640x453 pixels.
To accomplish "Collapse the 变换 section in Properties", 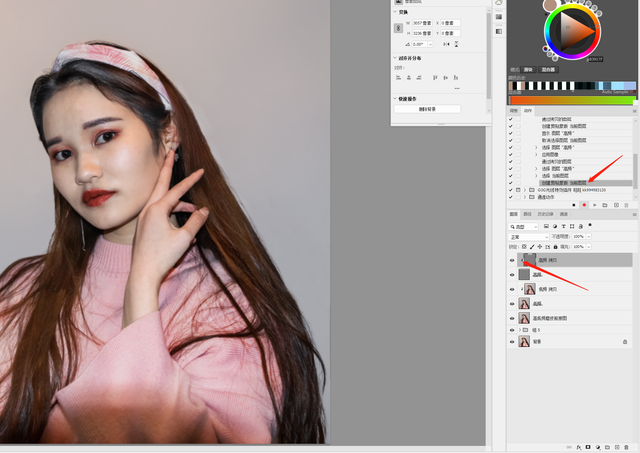I will (395, 12).
